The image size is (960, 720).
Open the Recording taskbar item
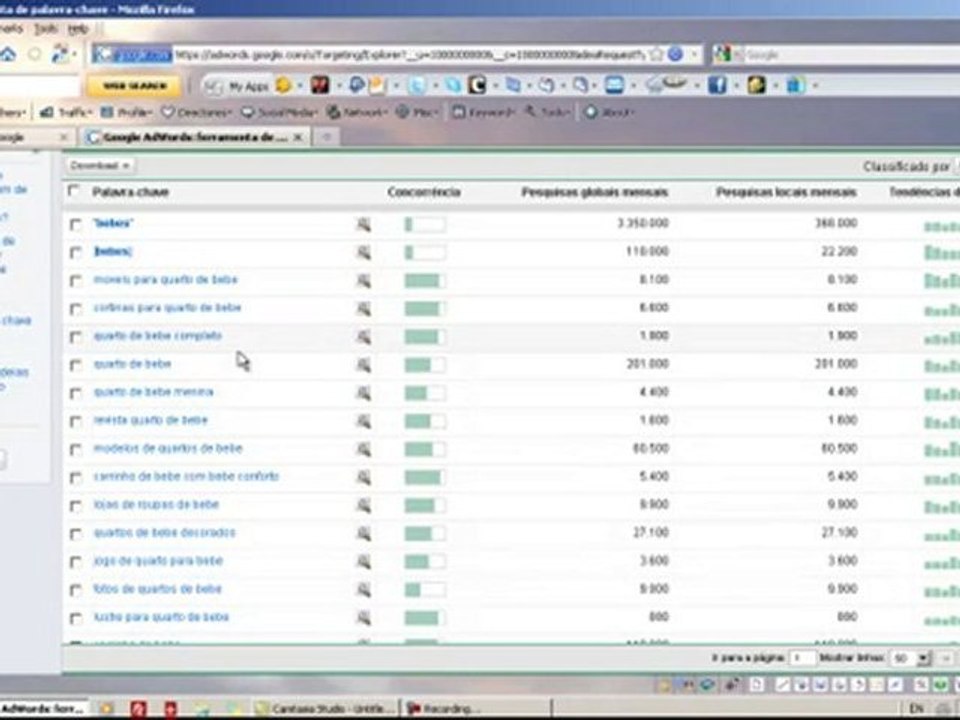point(476,709)
